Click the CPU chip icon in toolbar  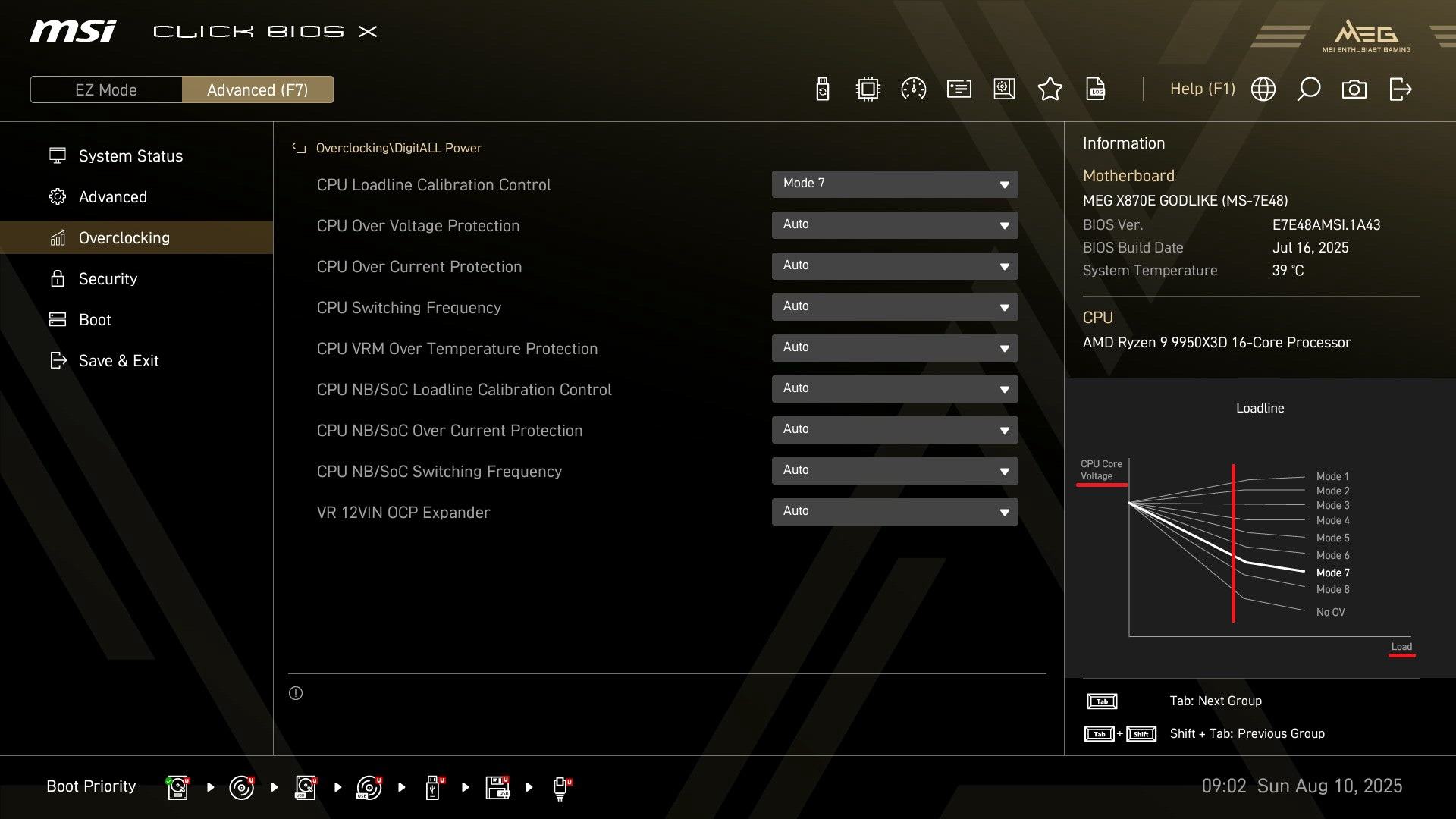868,89
